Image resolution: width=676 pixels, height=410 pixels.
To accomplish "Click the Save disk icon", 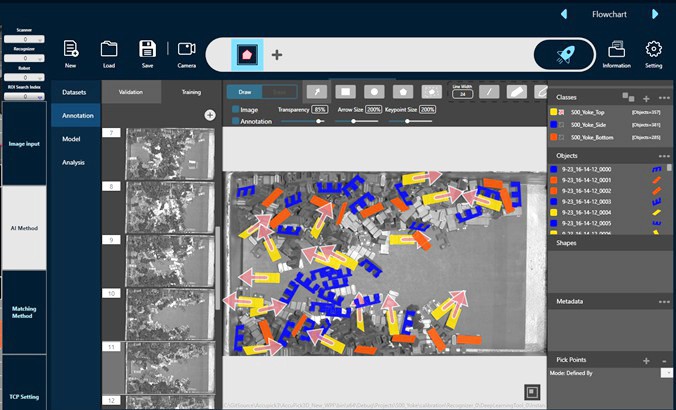I will [147, 53].
